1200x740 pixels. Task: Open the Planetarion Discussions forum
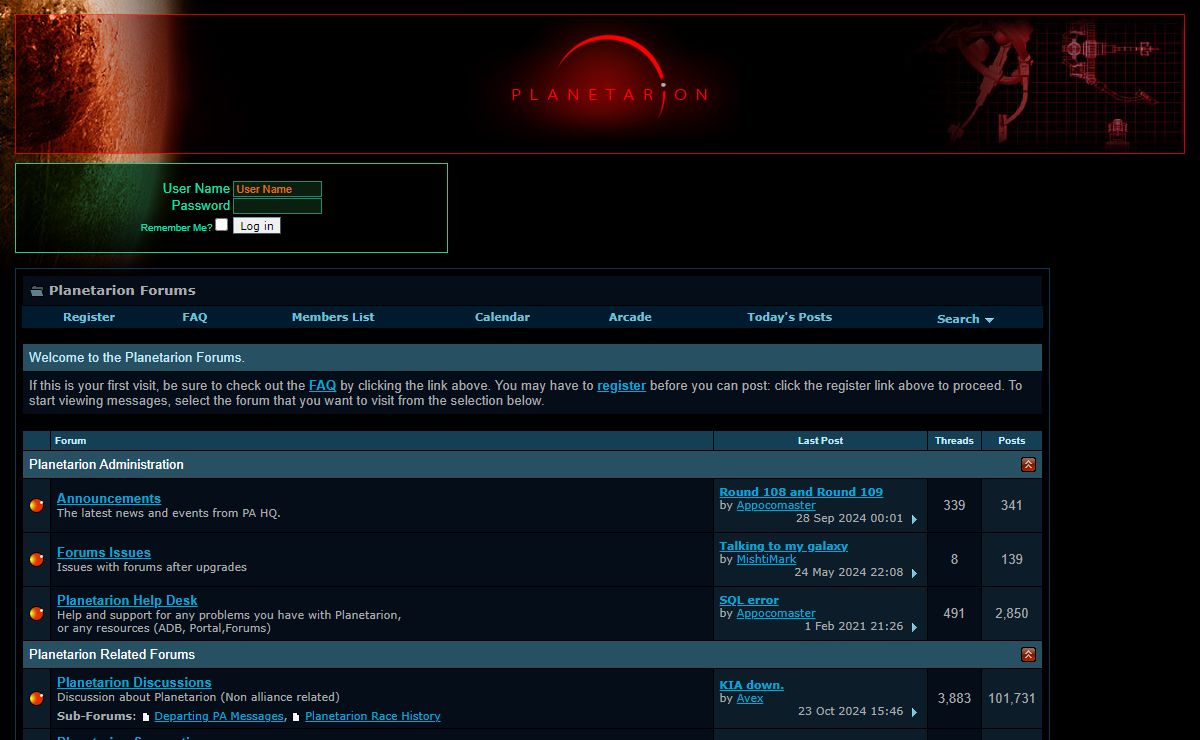point(134,682)
